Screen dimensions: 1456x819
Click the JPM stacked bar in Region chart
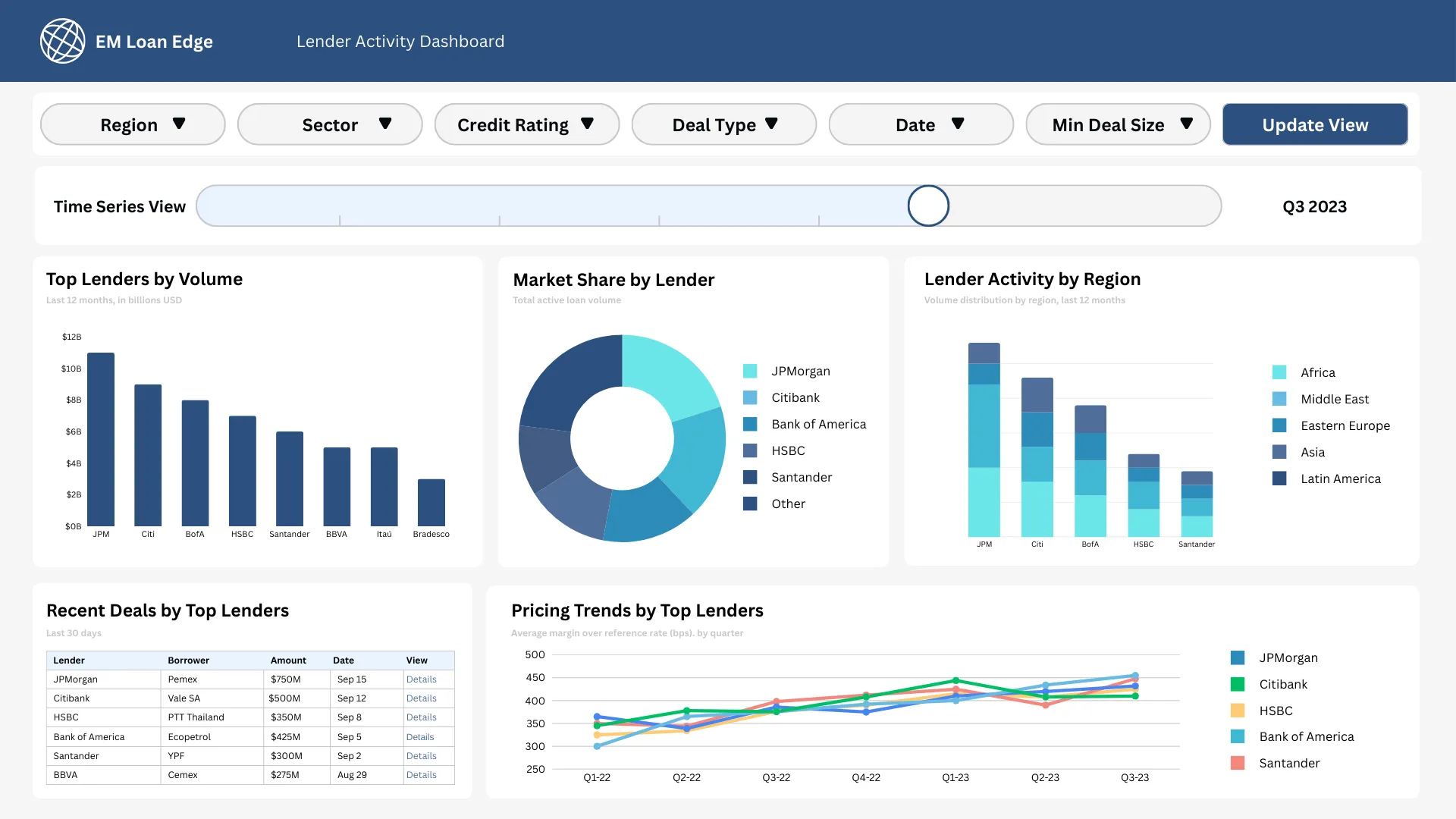(984, 440)
